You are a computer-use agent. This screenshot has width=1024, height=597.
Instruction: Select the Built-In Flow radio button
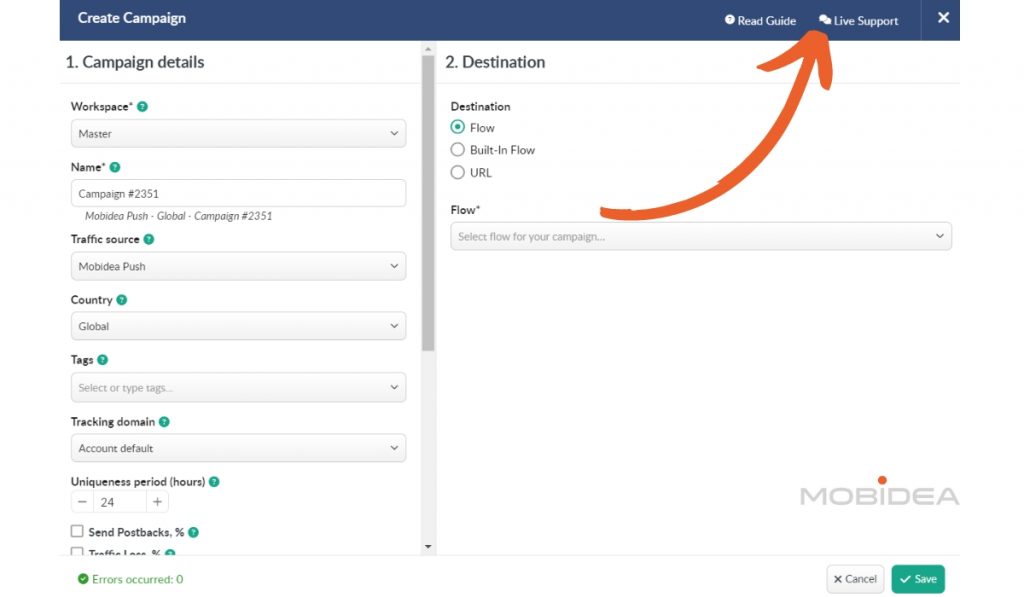(458, 150)
